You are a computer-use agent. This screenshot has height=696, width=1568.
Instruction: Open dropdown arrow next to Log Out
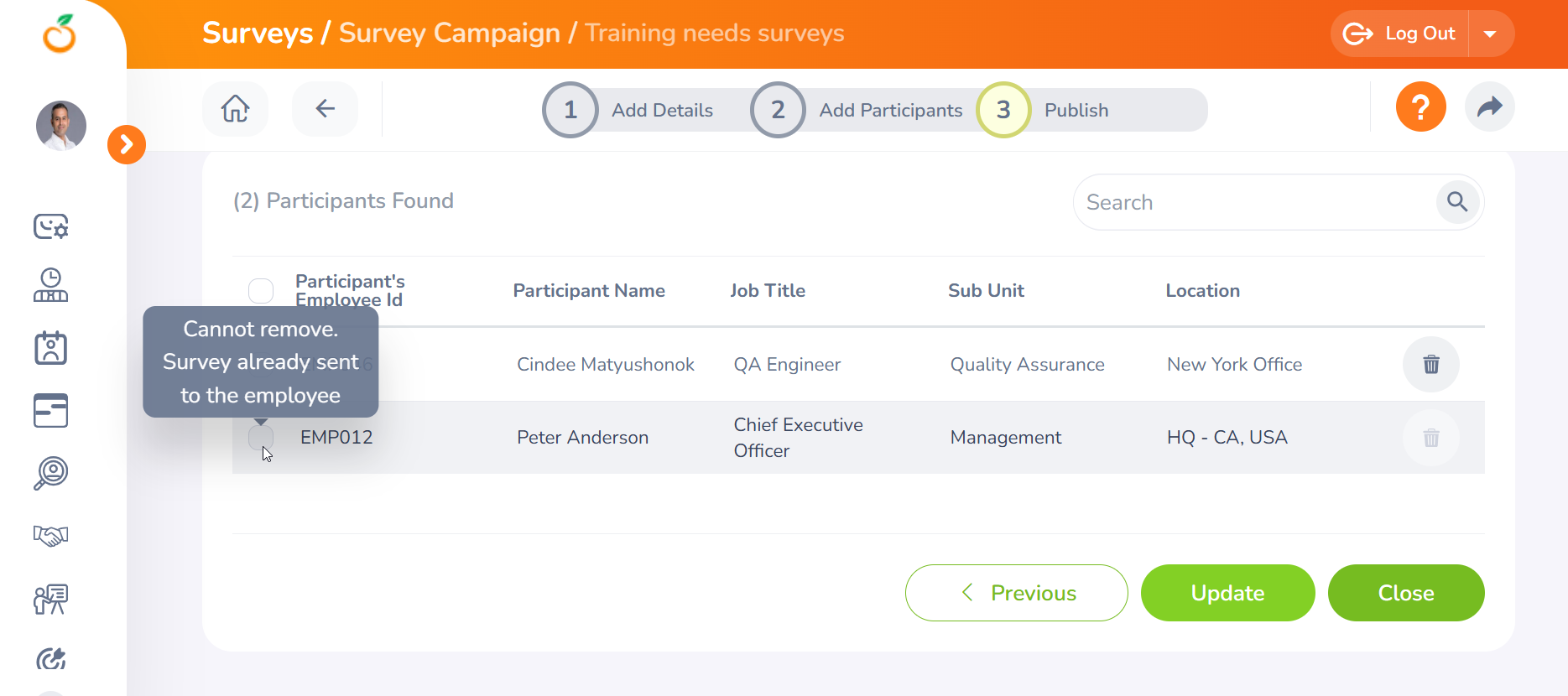(x=1490, y=34)
